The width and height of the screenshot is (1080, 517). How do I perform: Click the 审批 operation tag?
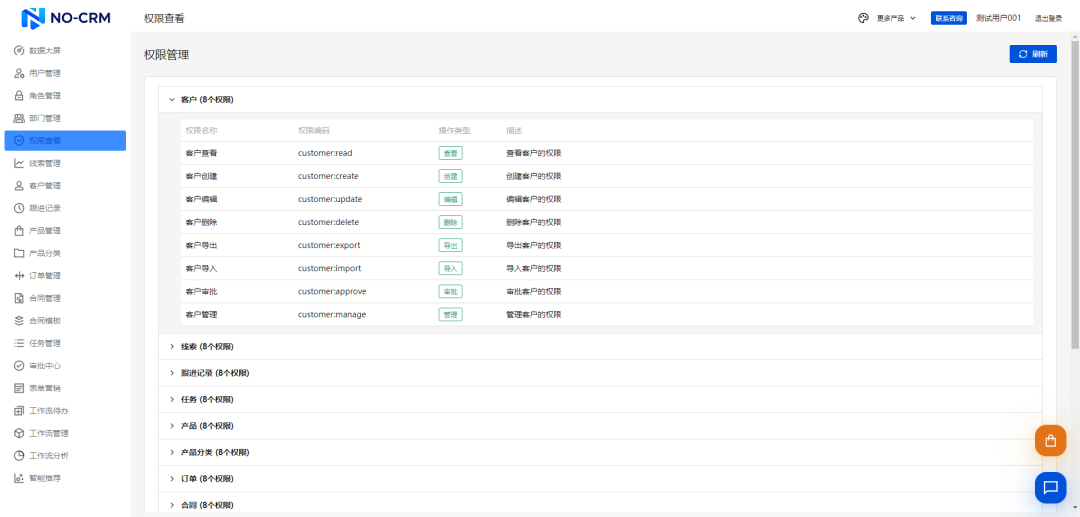pyautogui.click(x=450, y=291)
